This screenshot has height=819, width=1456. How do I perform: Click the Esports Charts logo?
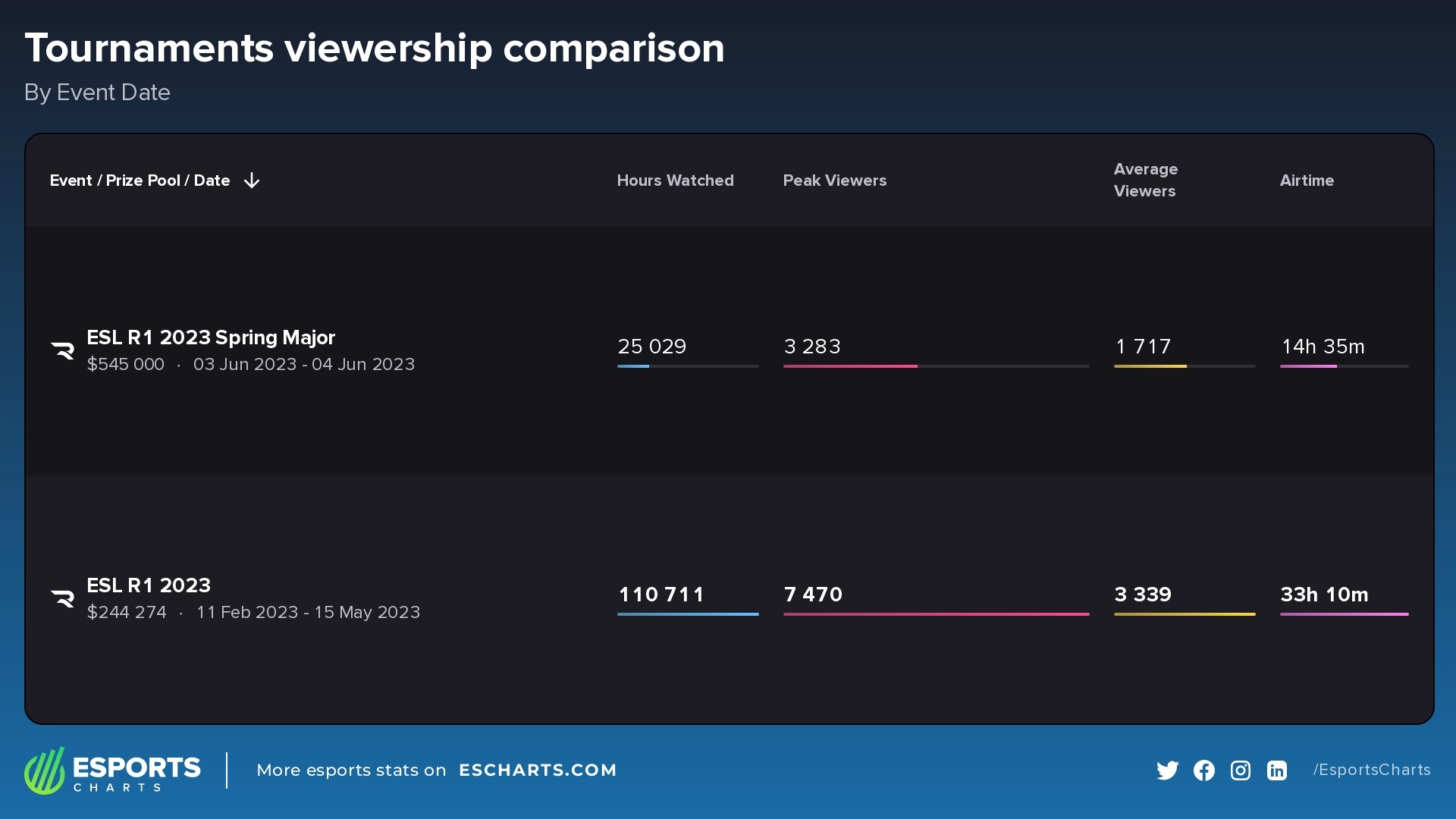coord(112,770)
